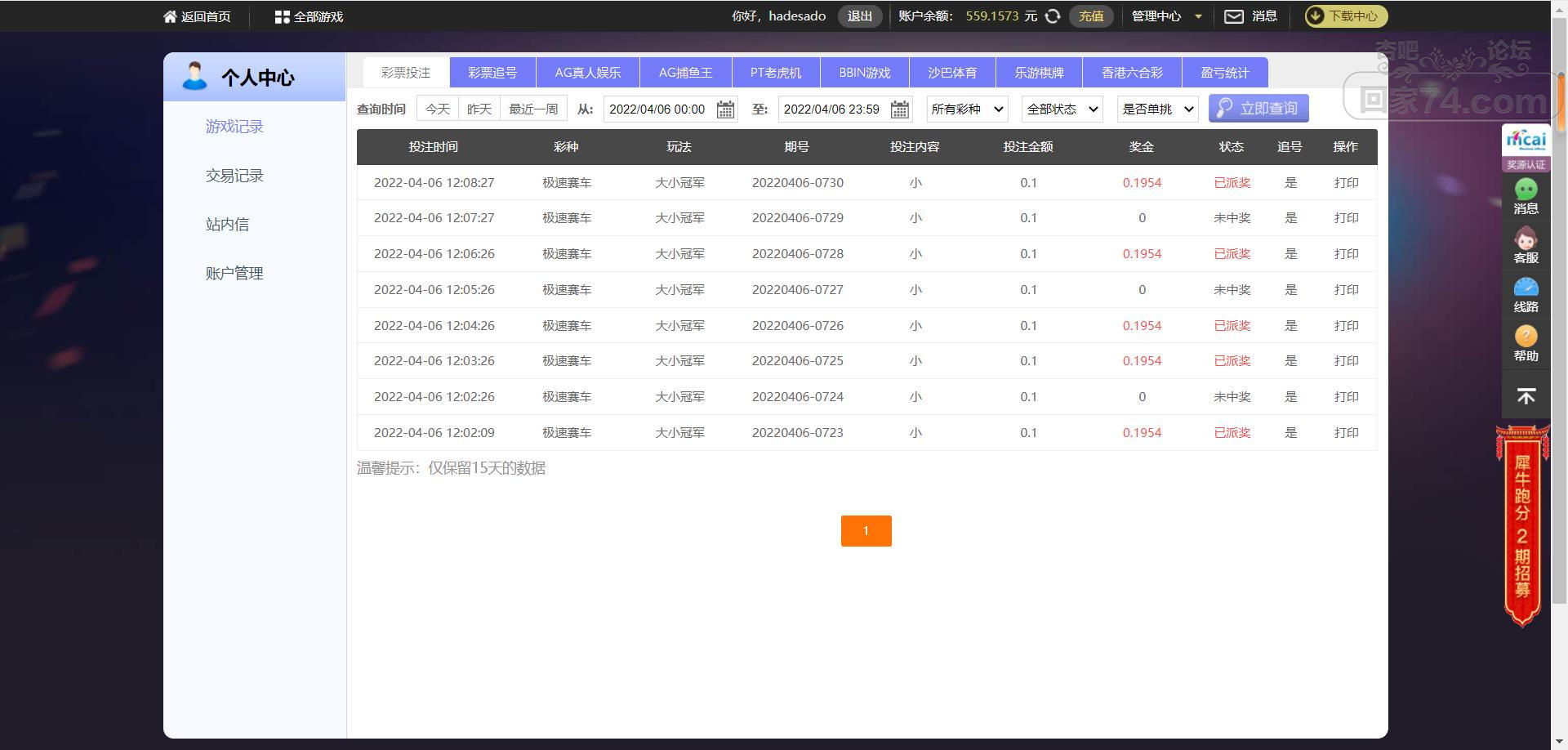Viewport: 1568px width, 750px height.
Task: Click period number 20220406-0730
Action: pos(798,183)
